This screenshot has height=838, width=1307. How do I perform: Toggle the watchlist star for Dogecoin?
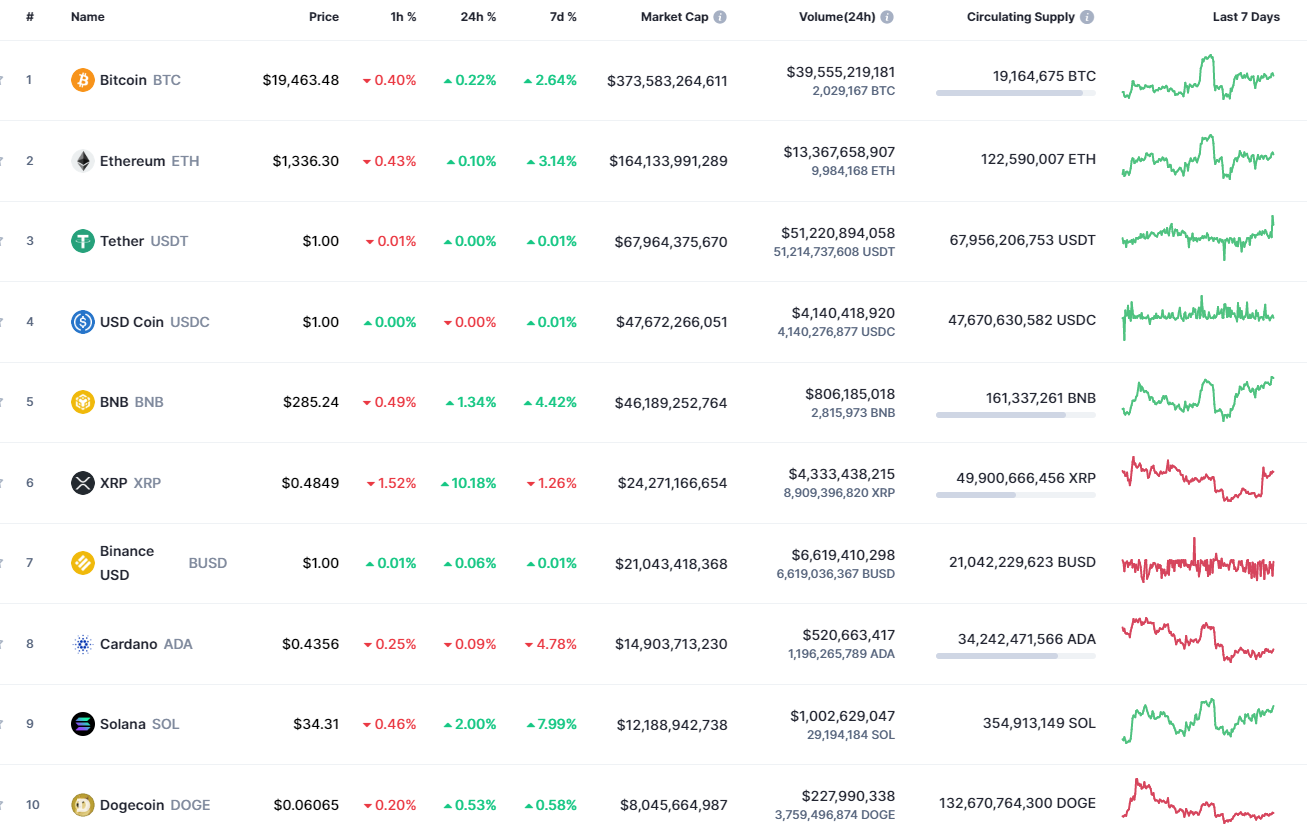[3, 804]
